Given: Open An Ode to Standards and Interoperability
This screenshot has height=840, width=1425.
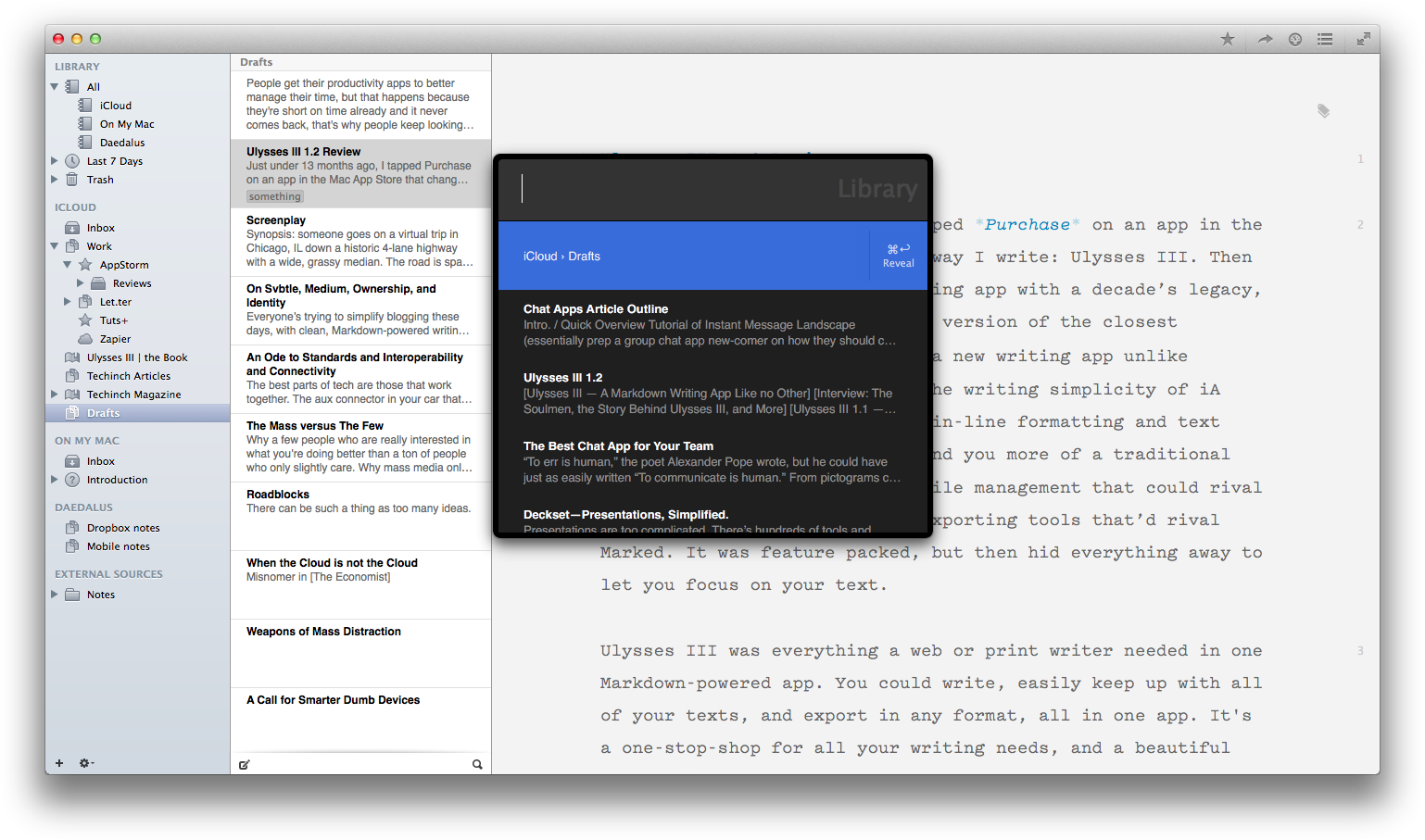Looking at the screenshot, I should pyautogui.click(x=360, y=379).
